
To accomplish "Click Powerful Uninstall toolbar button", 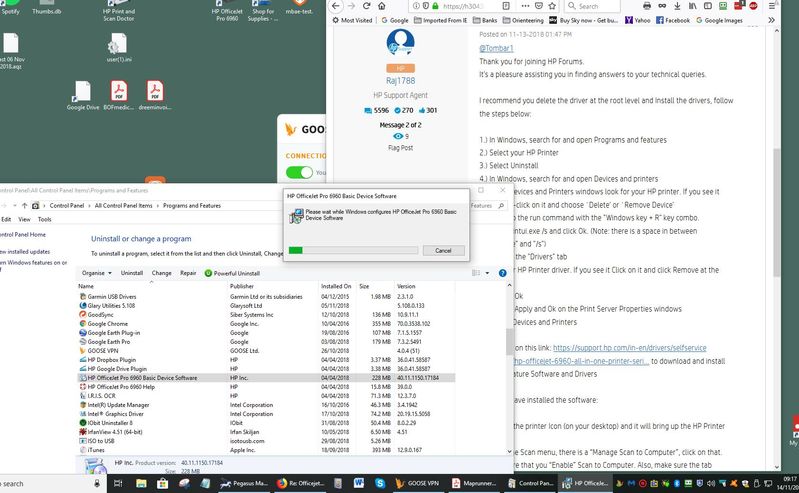I will click(x=232, y=273).
